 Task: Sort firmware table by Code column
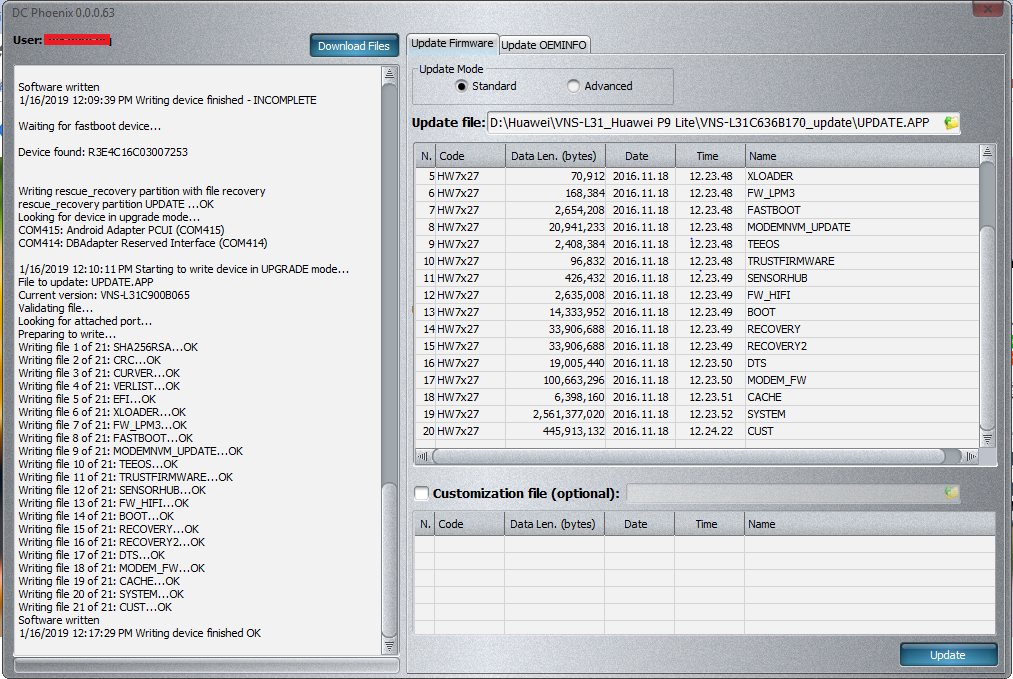470,156
